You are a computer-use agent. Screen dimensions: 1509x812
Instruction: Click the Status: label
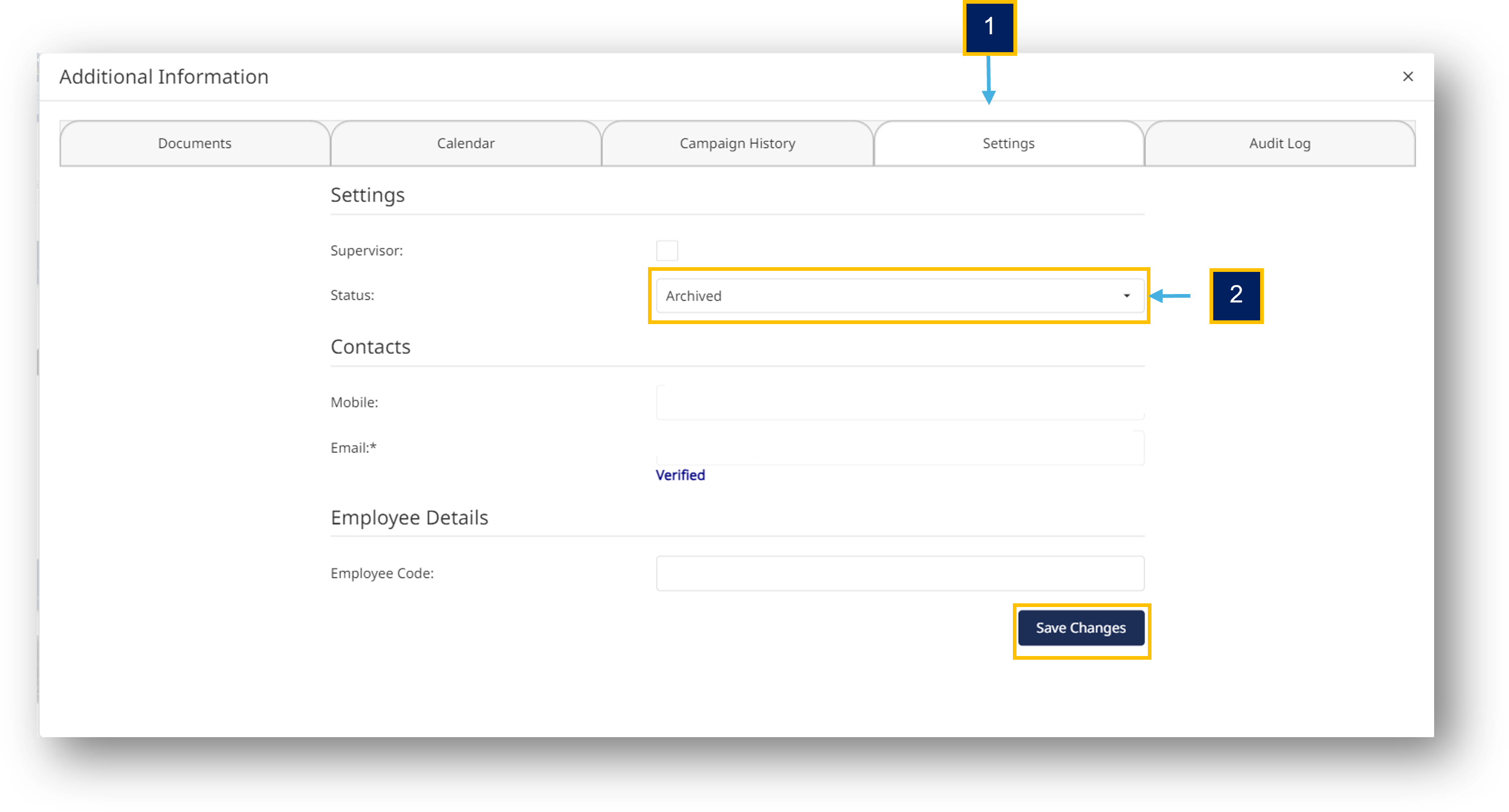pyautogui.click(x=353, y=295)
